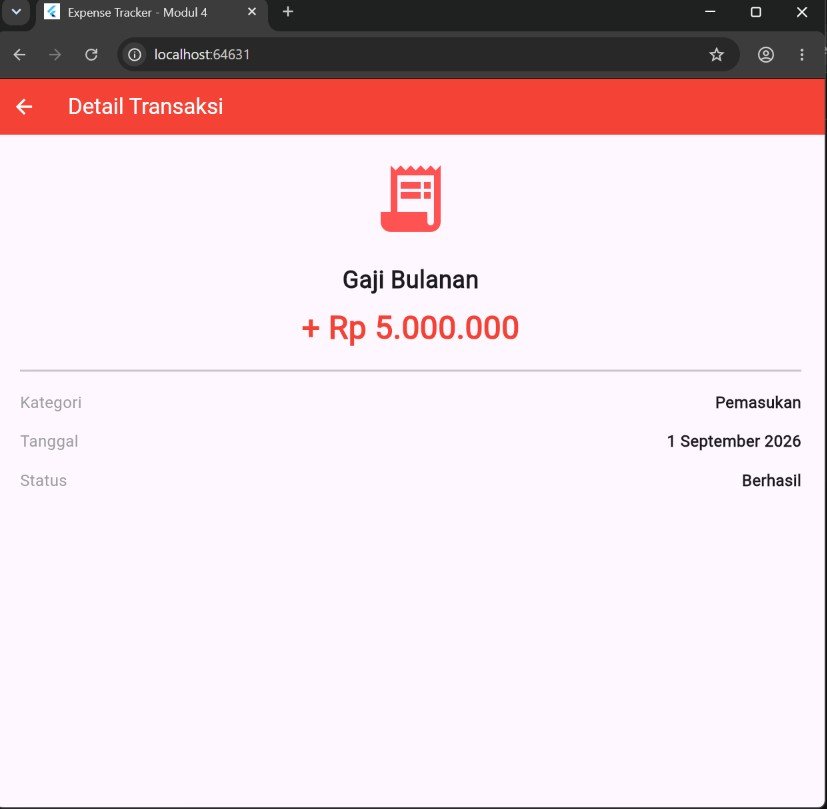The width and height of the screenshot is (827, 809).
Task: Close the Expense Tracker tab
Action: point(252,12)
